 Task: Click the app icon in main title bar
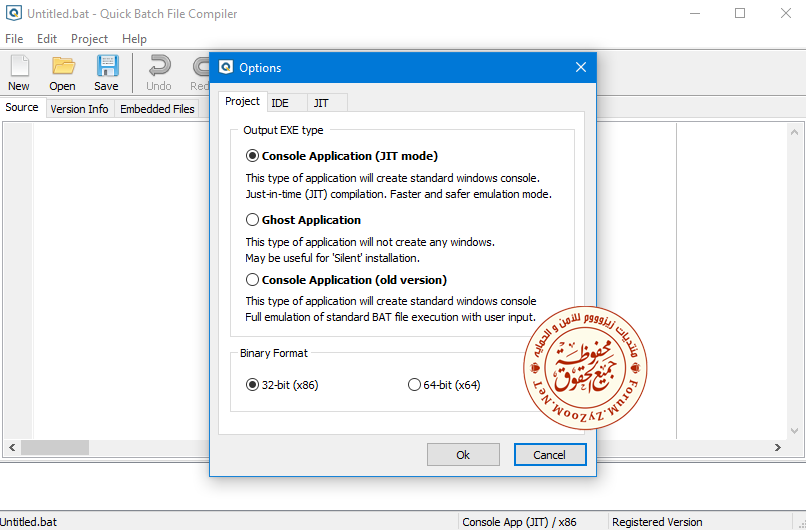click(13, 13)
